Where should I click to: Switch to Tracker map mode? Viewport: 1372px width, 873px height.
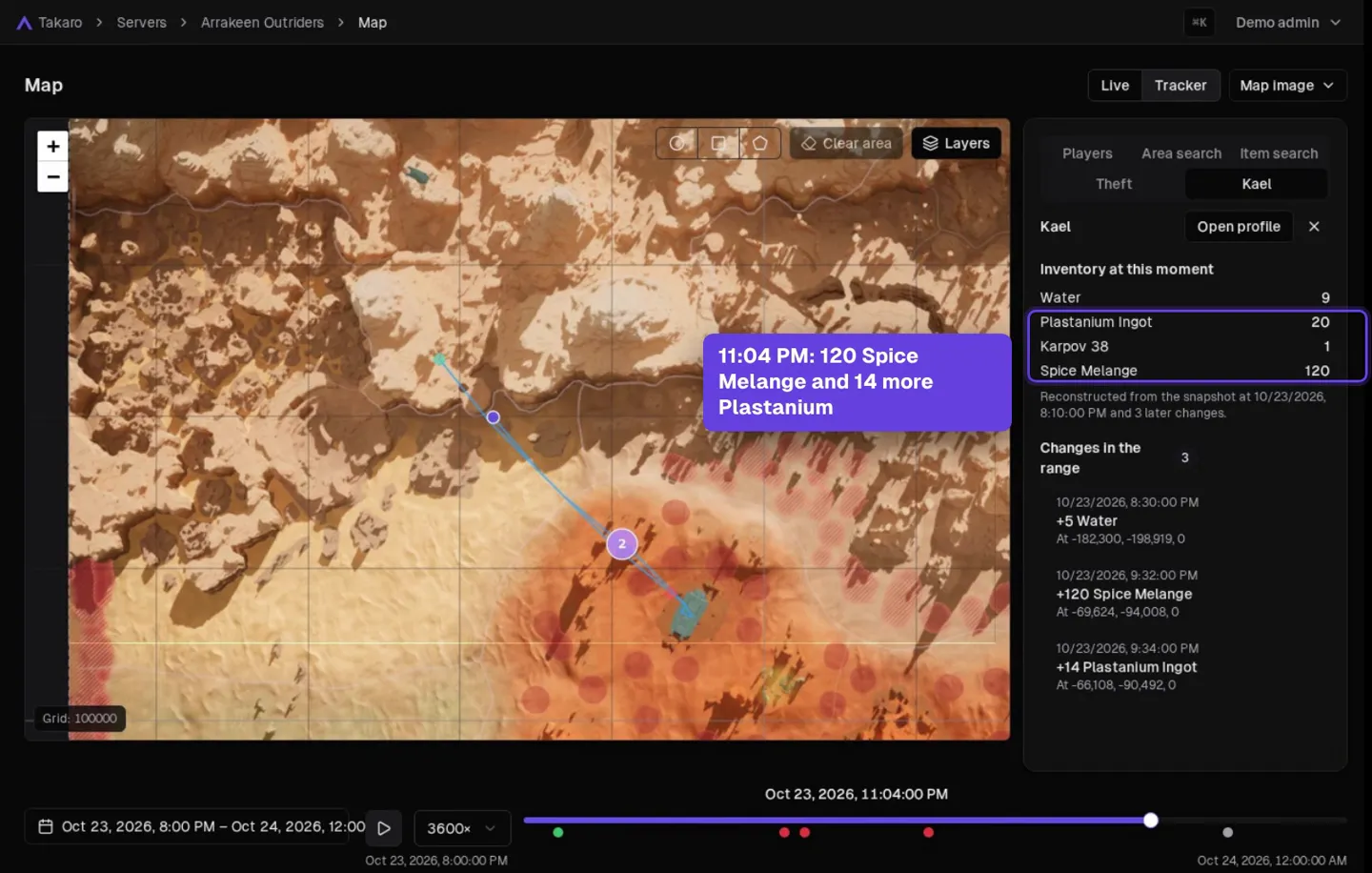pyautogui.click(x=1180, y=85)
